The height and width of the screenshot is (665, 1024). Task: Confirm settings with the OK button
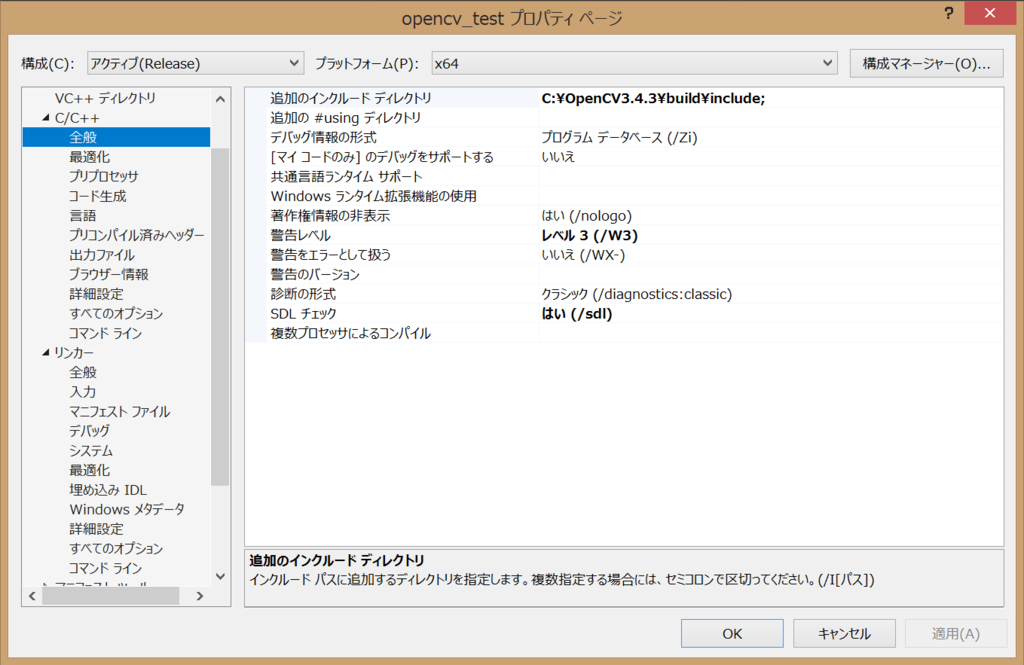(732, 633)
